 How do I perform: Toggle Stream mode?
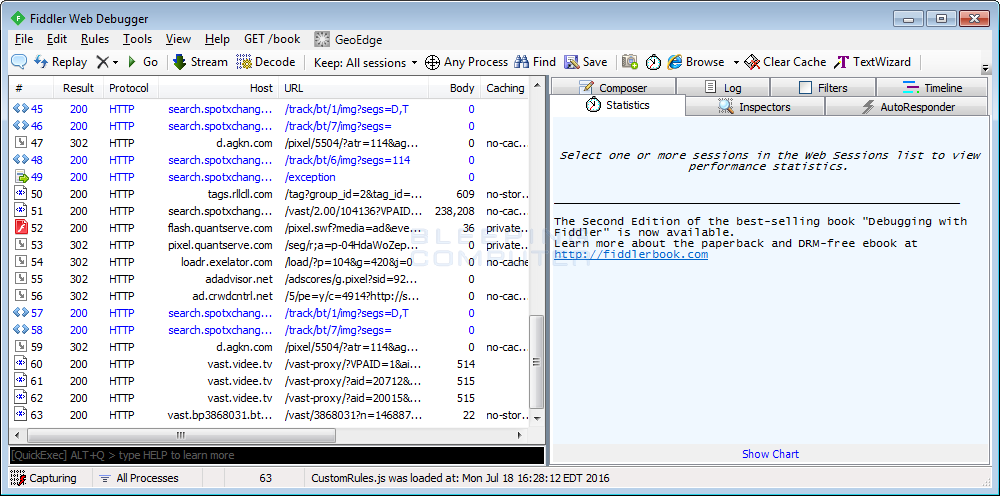pyautogui.click(x=200, y=62)
